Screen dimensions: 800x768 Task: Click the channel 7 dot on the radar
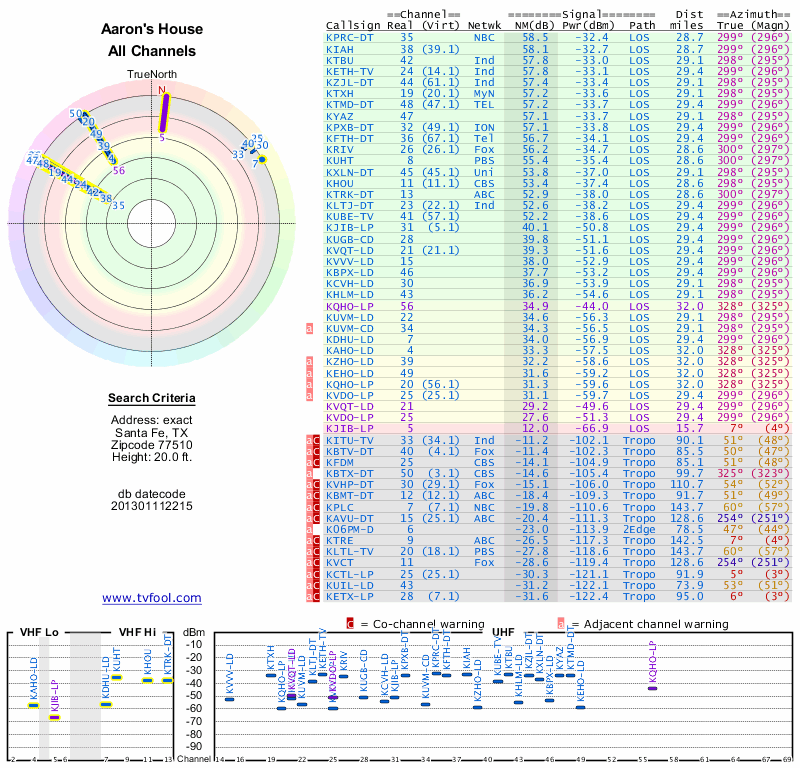tap(262, 160)
